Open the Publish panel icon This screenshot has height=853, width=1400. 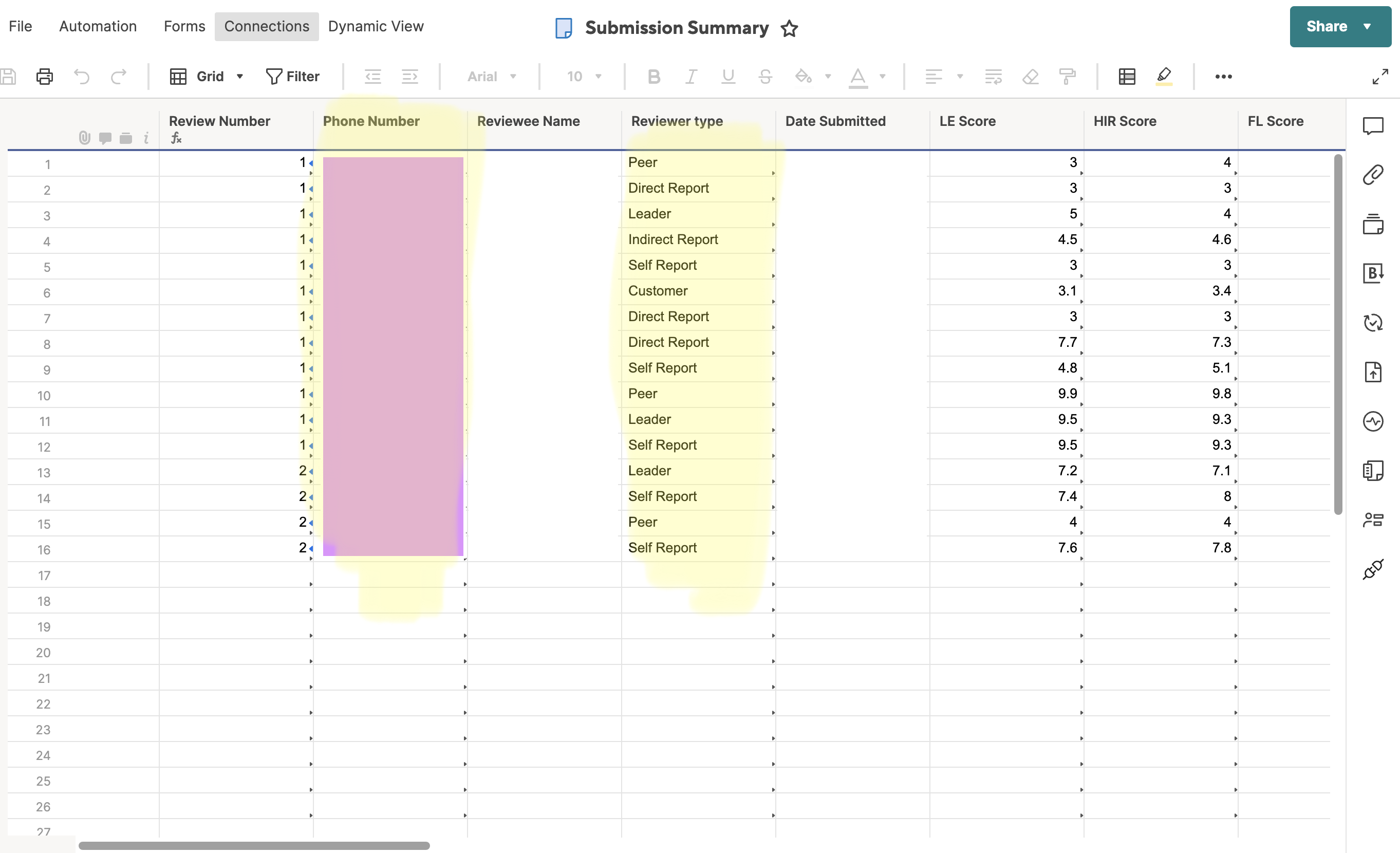[x=1373, y=372]
